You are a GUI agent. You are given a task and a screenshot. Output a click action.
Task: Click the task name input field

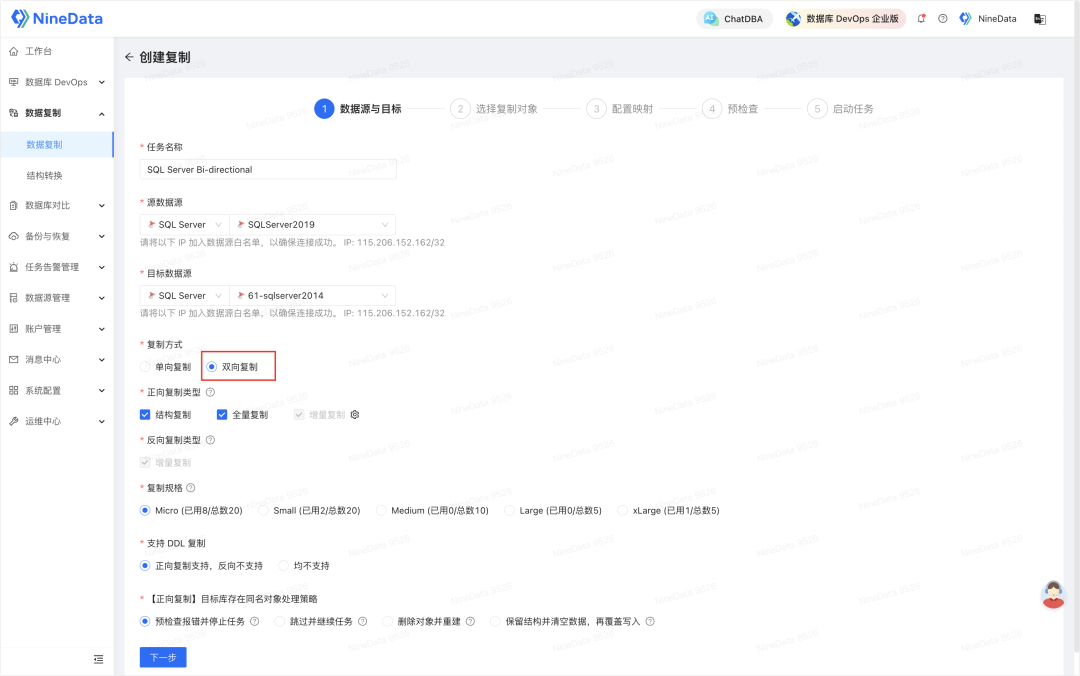(x=268, y=170)
